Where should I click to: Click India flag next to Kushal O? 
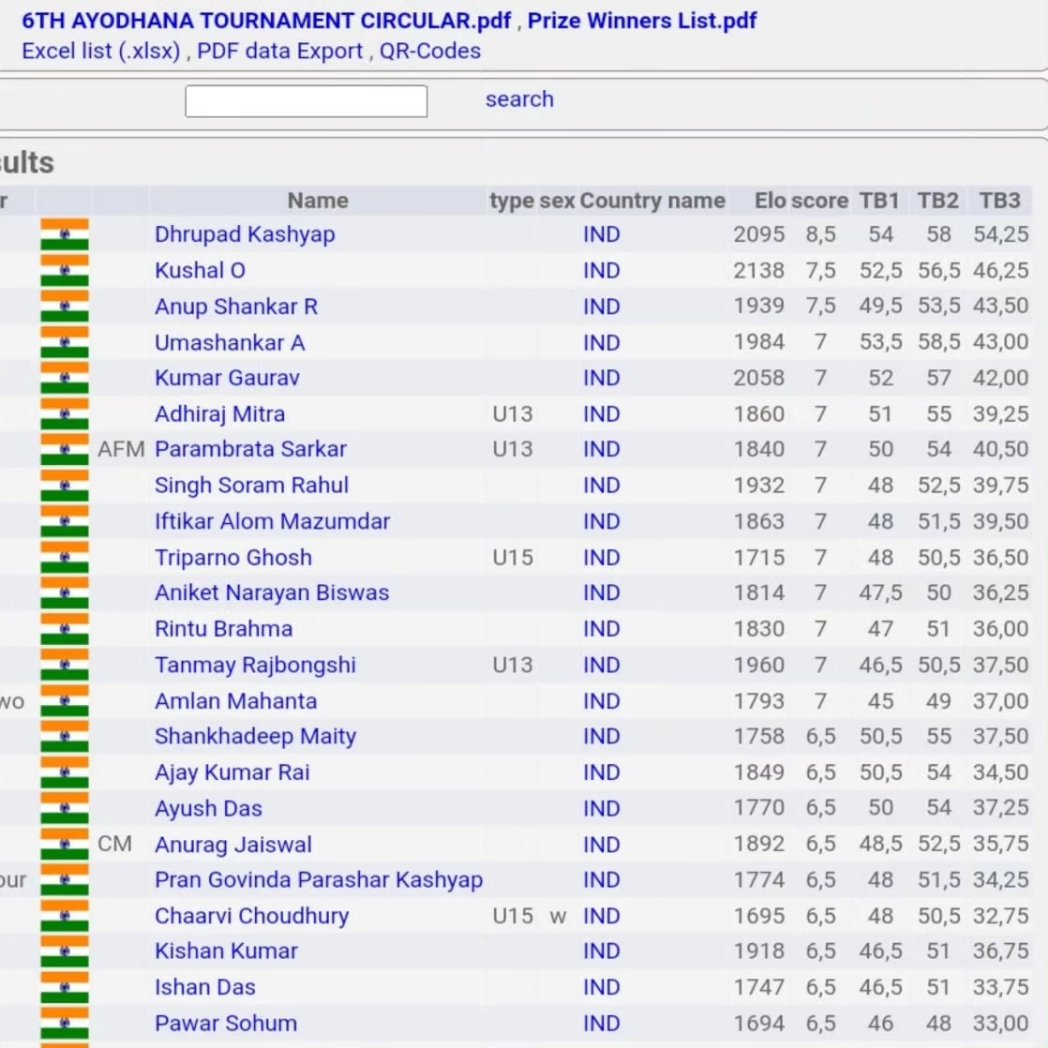point(64,271)
